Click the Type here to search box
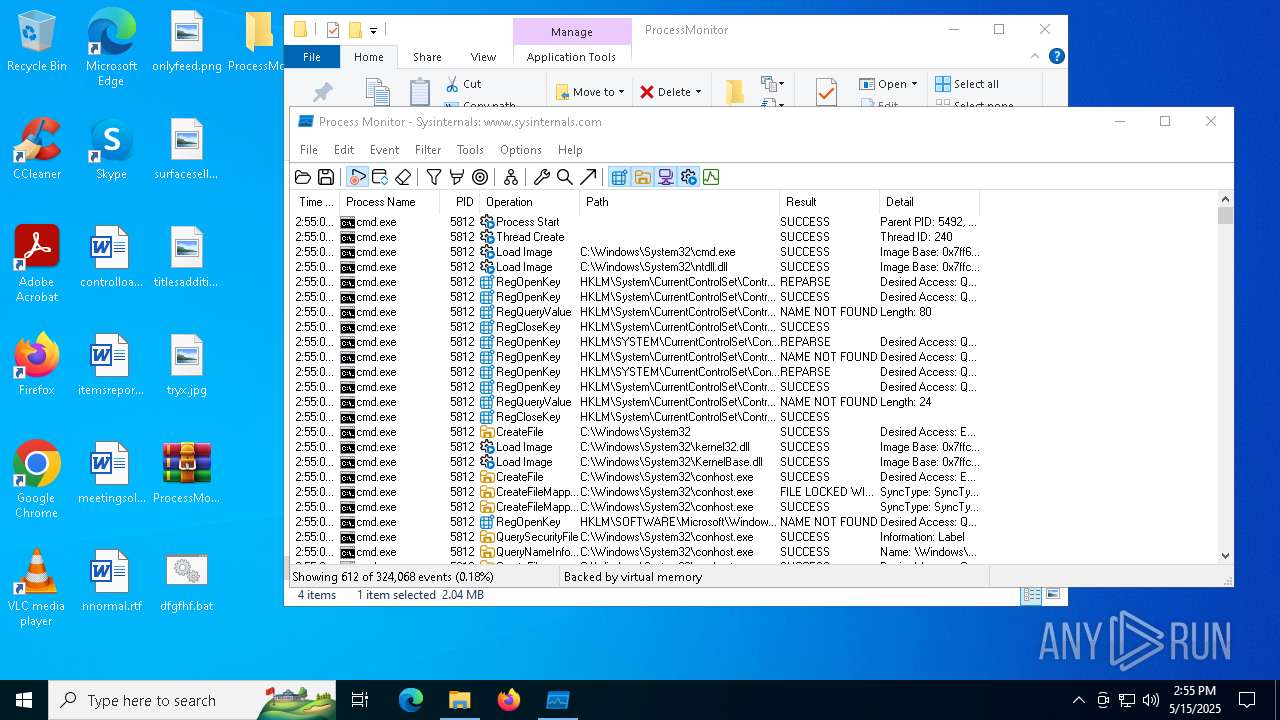This screenshot has width=1280, height=720. 192,700
